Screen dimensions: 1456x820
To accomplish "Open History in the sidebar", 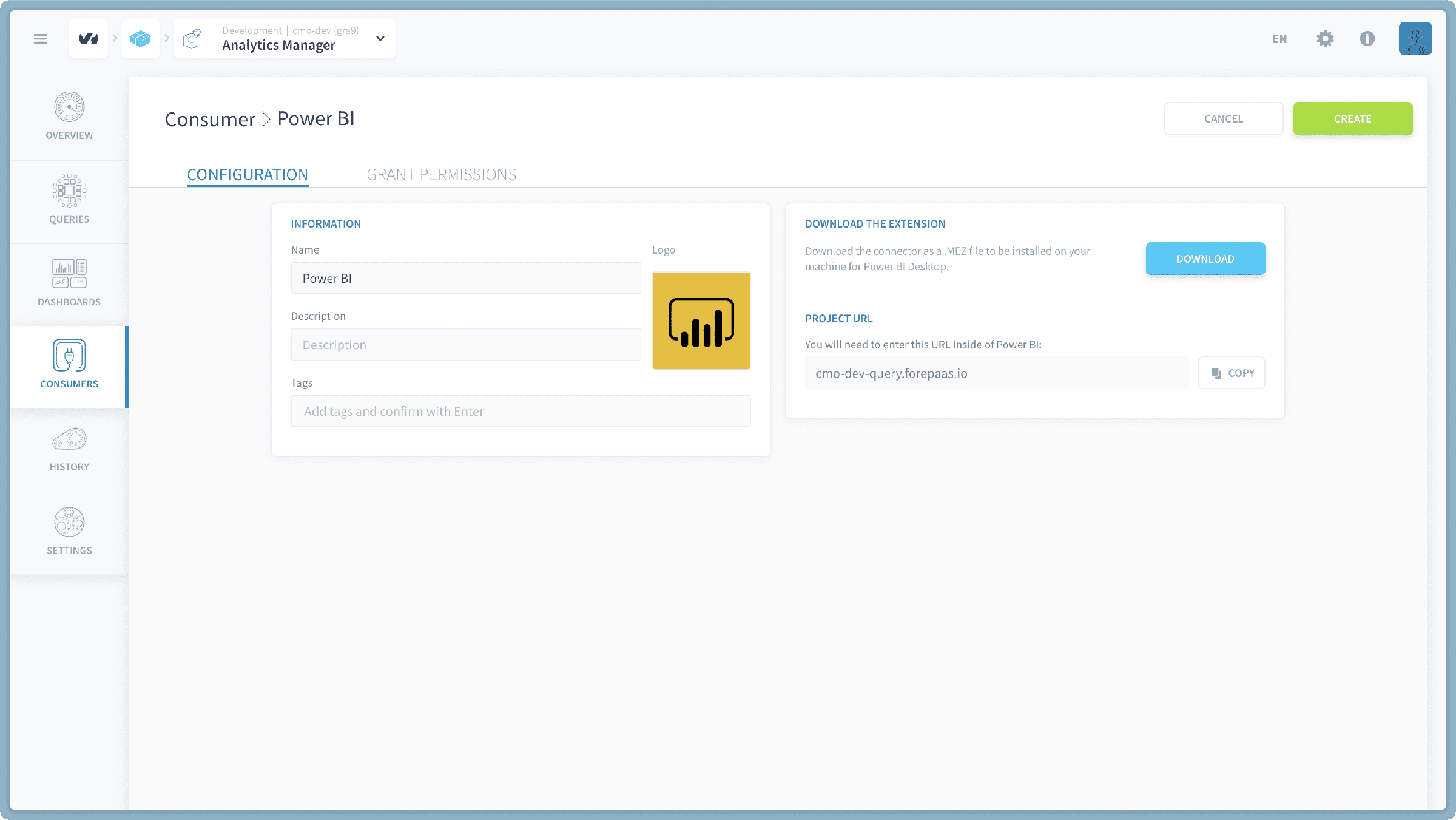I will pyautogui.click(x=69, y=450).
